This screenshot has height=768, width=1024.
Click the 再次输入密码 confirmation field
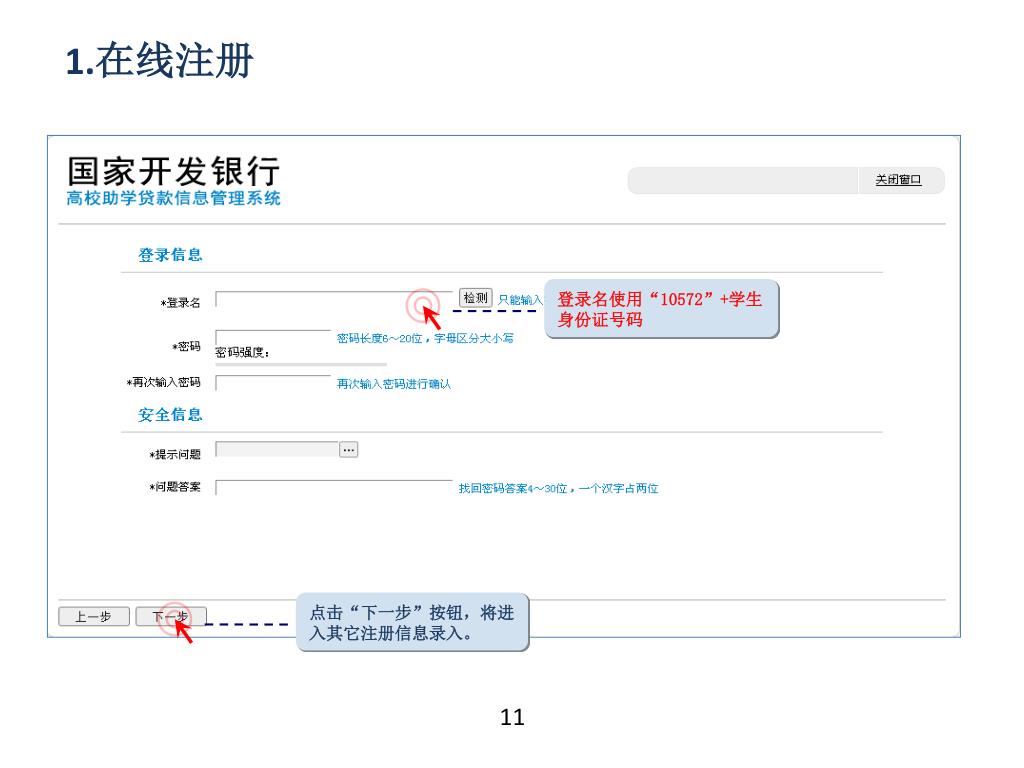274,383
